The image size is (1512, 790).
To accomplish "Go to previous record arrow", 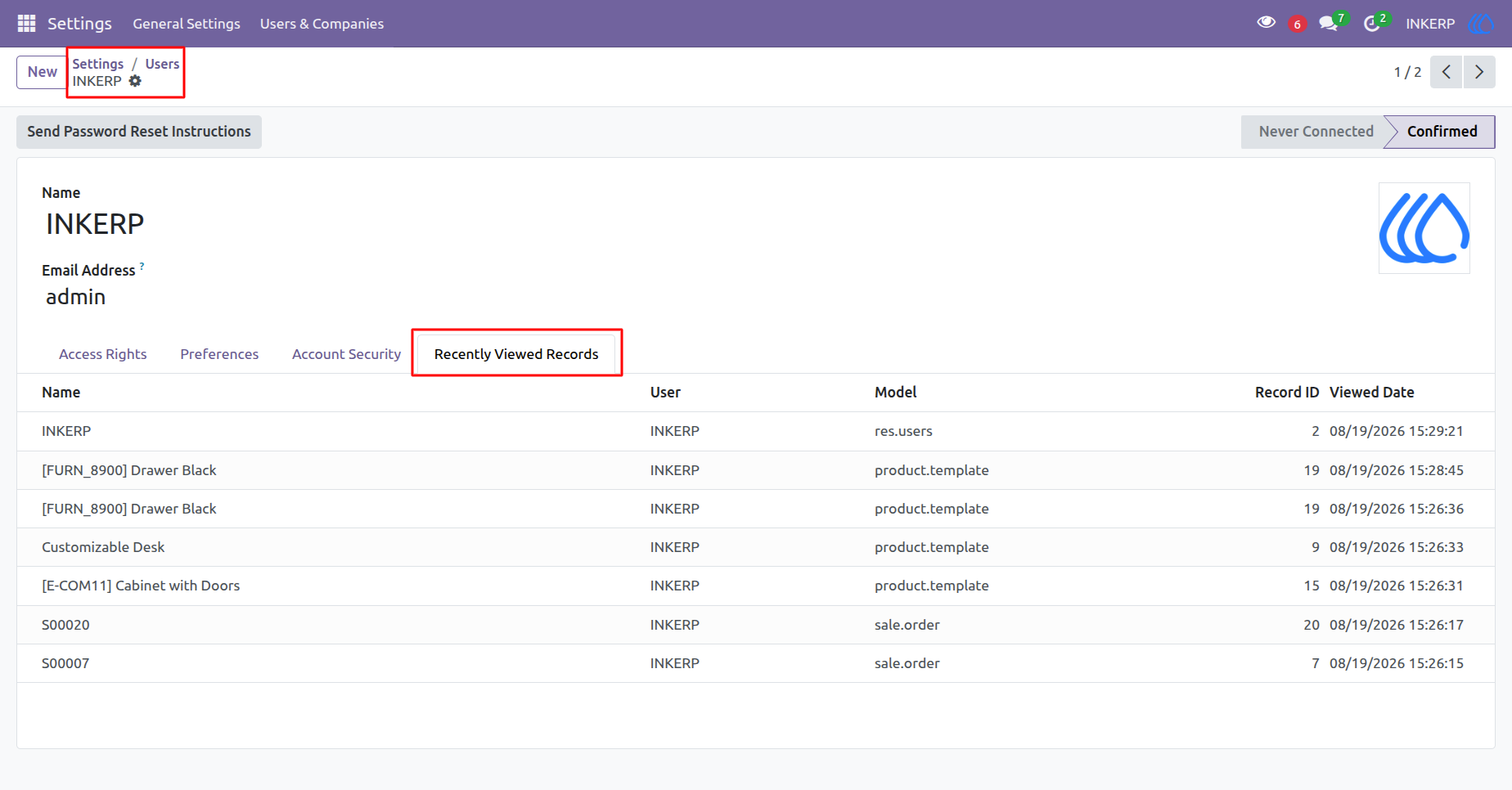I will coord(1447,72).
